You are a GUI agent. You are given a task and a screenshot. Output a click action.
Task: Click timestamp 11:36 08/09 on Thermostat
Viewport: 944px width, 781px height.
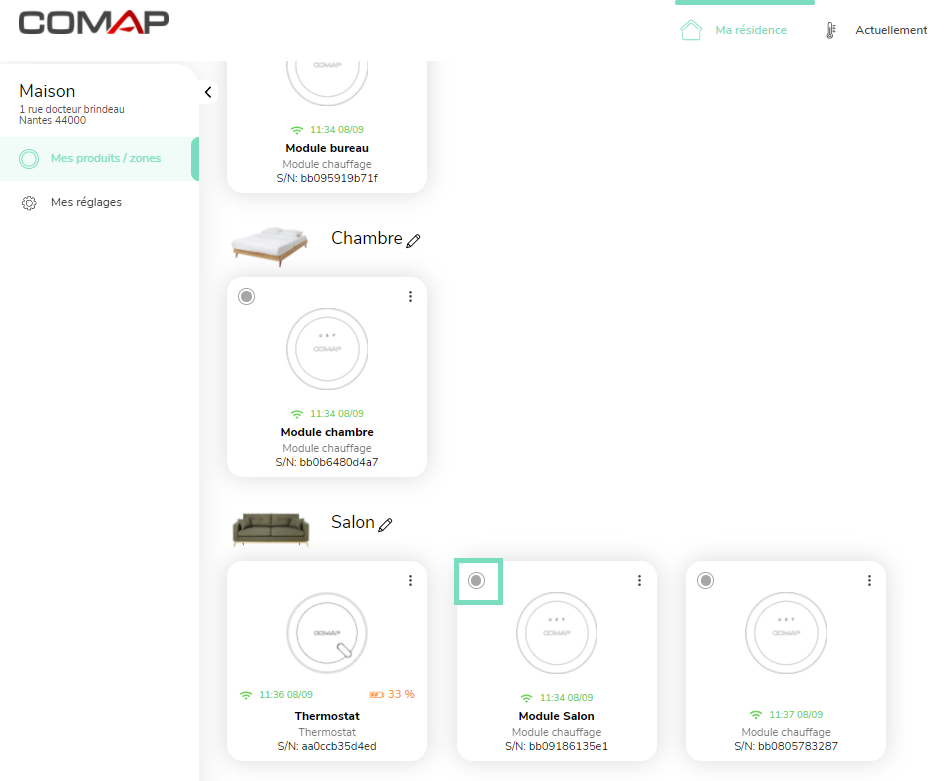(286, 695)
